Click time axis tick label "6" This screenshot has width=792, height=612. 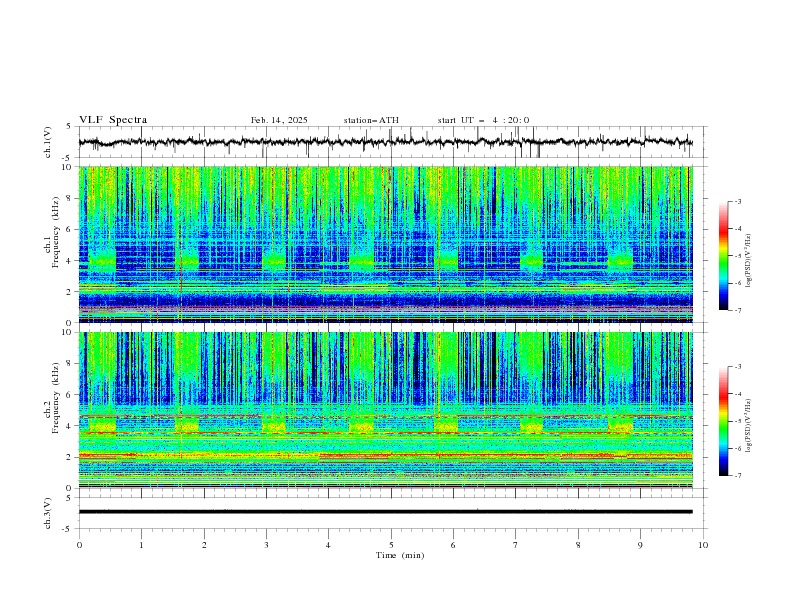(453, 545)
